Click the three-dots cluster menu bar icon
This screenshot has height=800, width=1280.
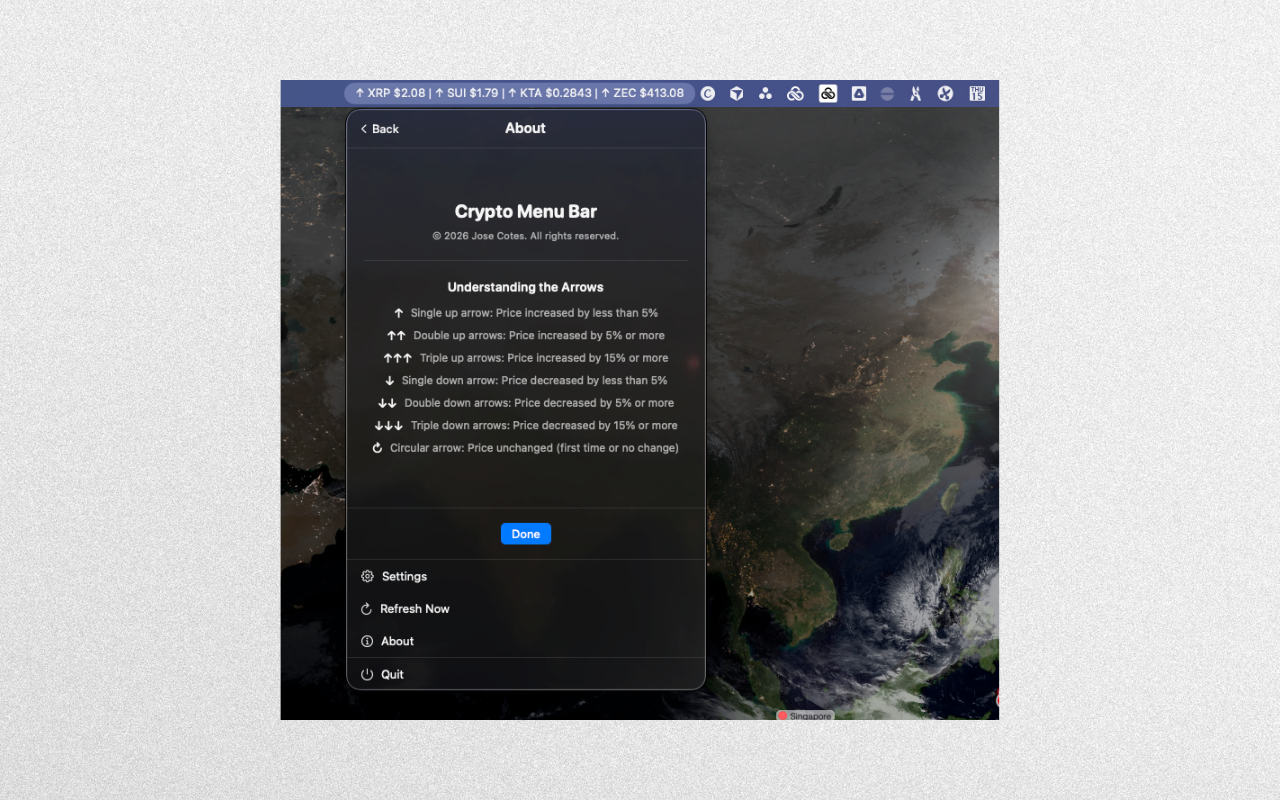coord(765,94)
